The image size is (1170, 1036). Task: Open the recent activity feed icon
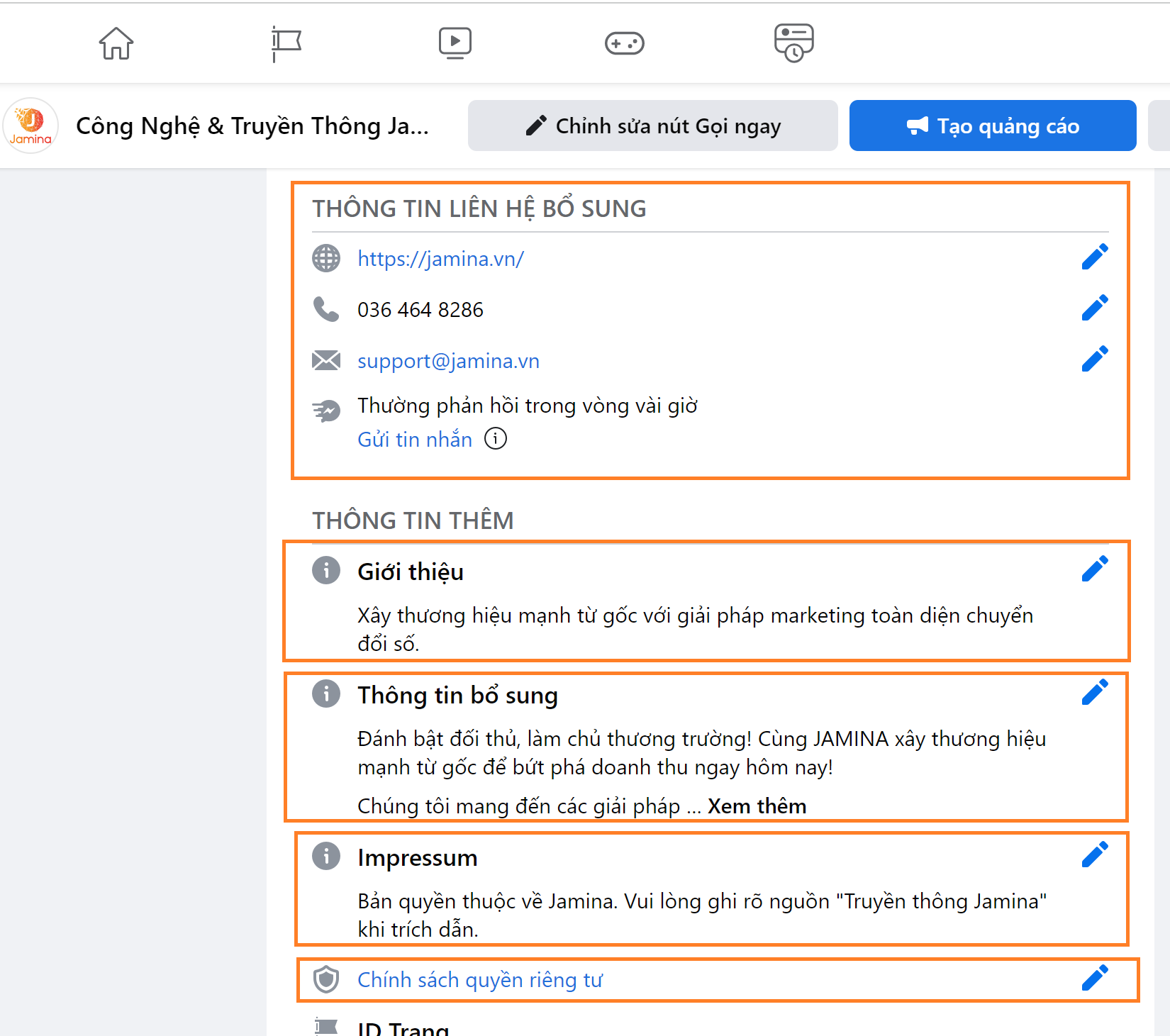(x=793, y=43)
